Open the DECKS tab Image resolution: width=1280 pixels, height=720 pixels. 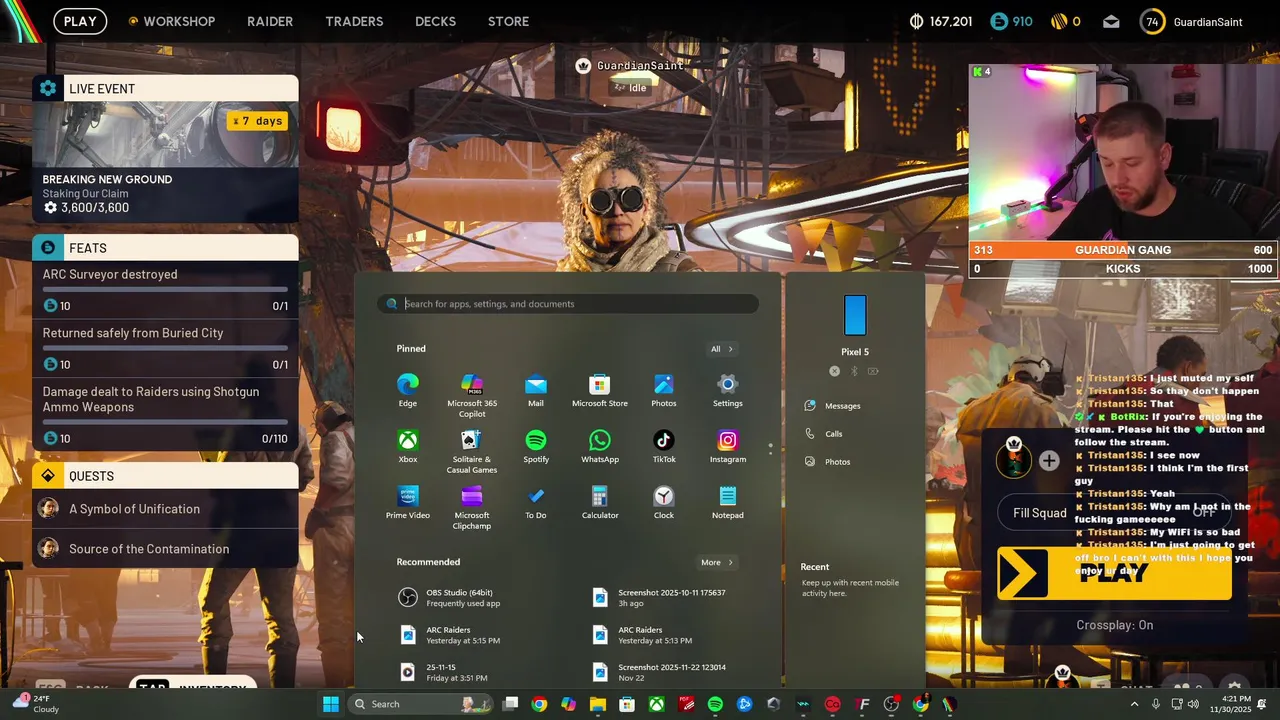(435, 21)
